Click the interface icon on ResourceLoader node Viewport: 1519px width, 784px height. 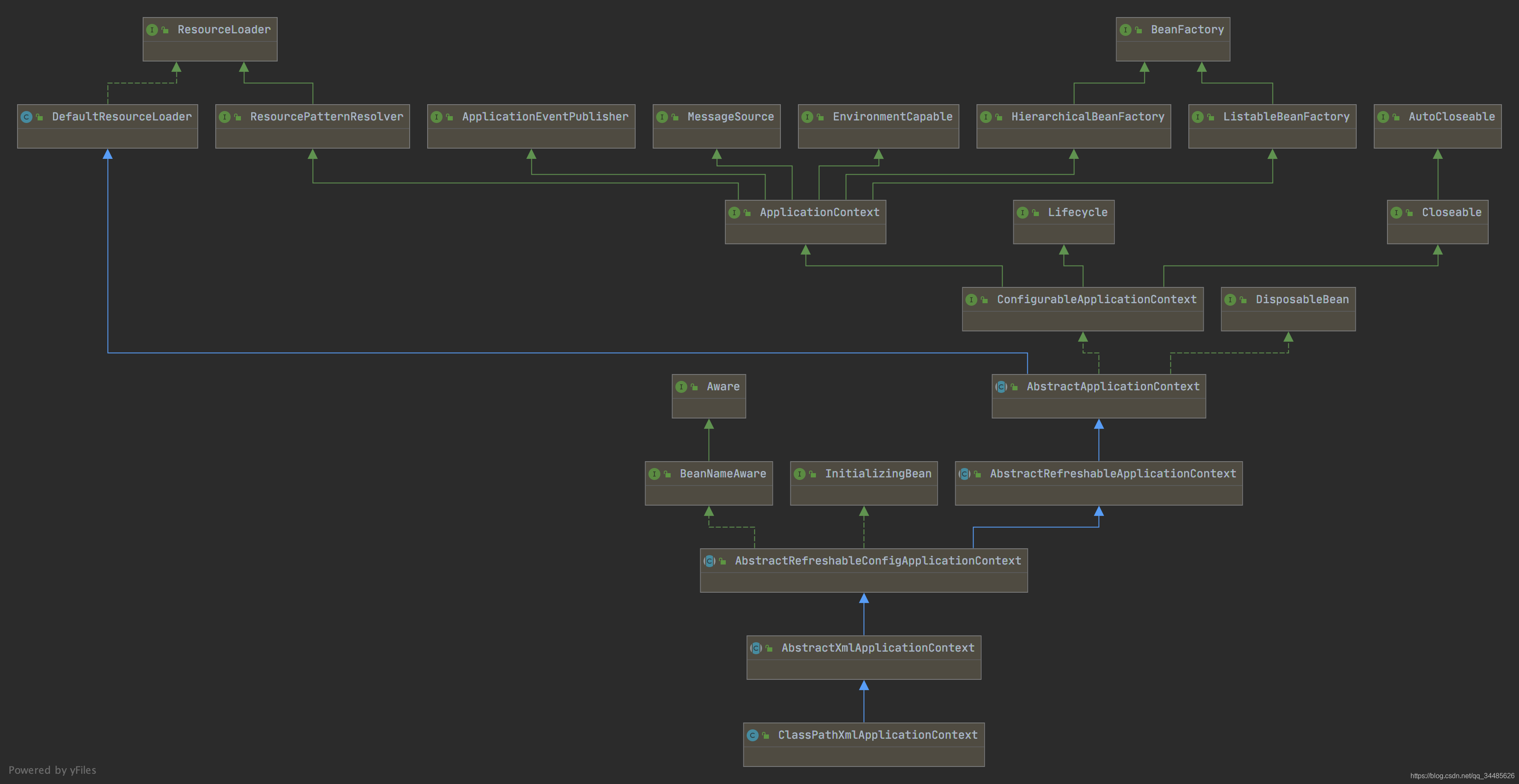[152, 29]
